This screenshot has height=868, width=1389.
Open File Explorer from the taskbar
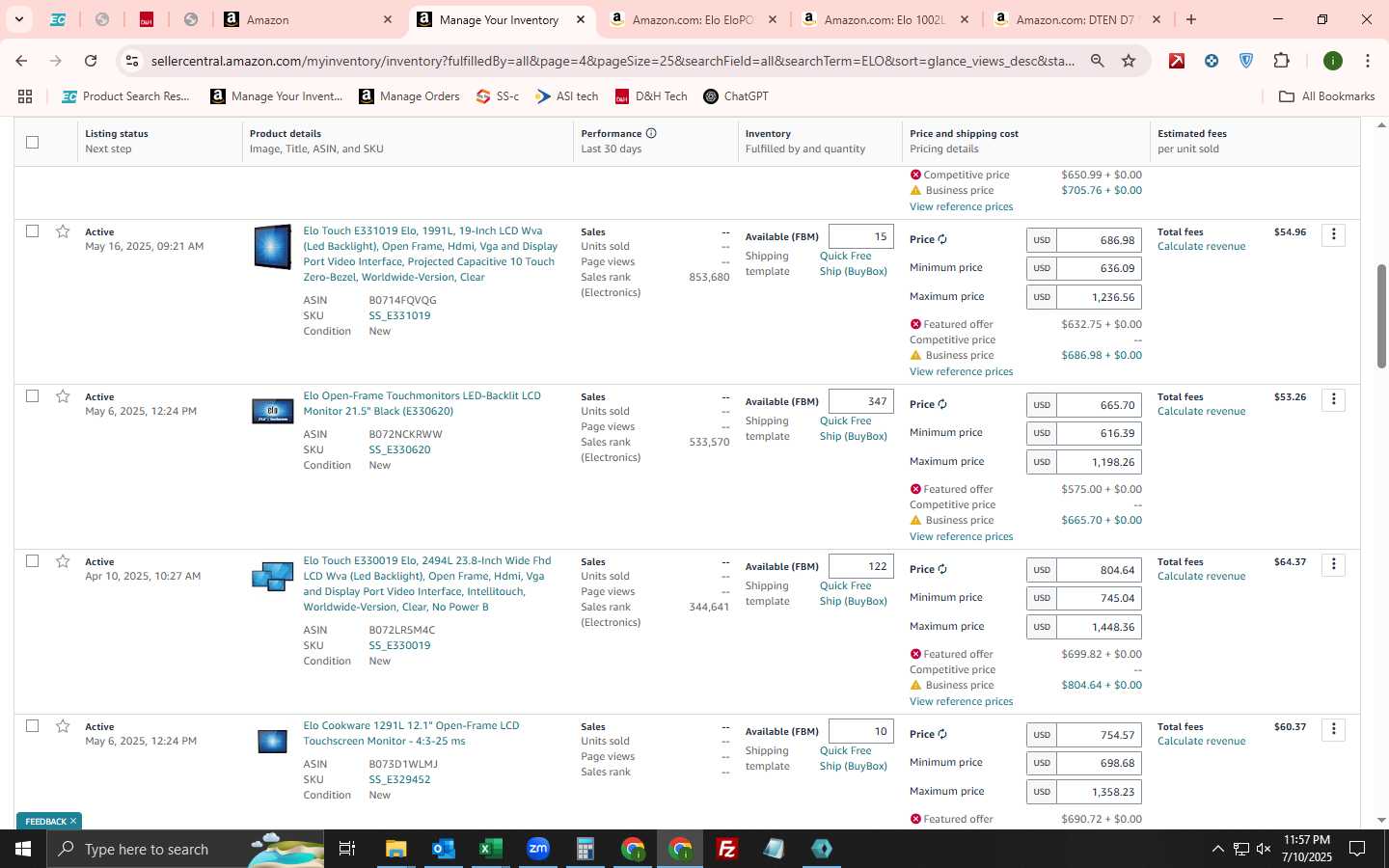pyautogui.click(x=395, y=849)
